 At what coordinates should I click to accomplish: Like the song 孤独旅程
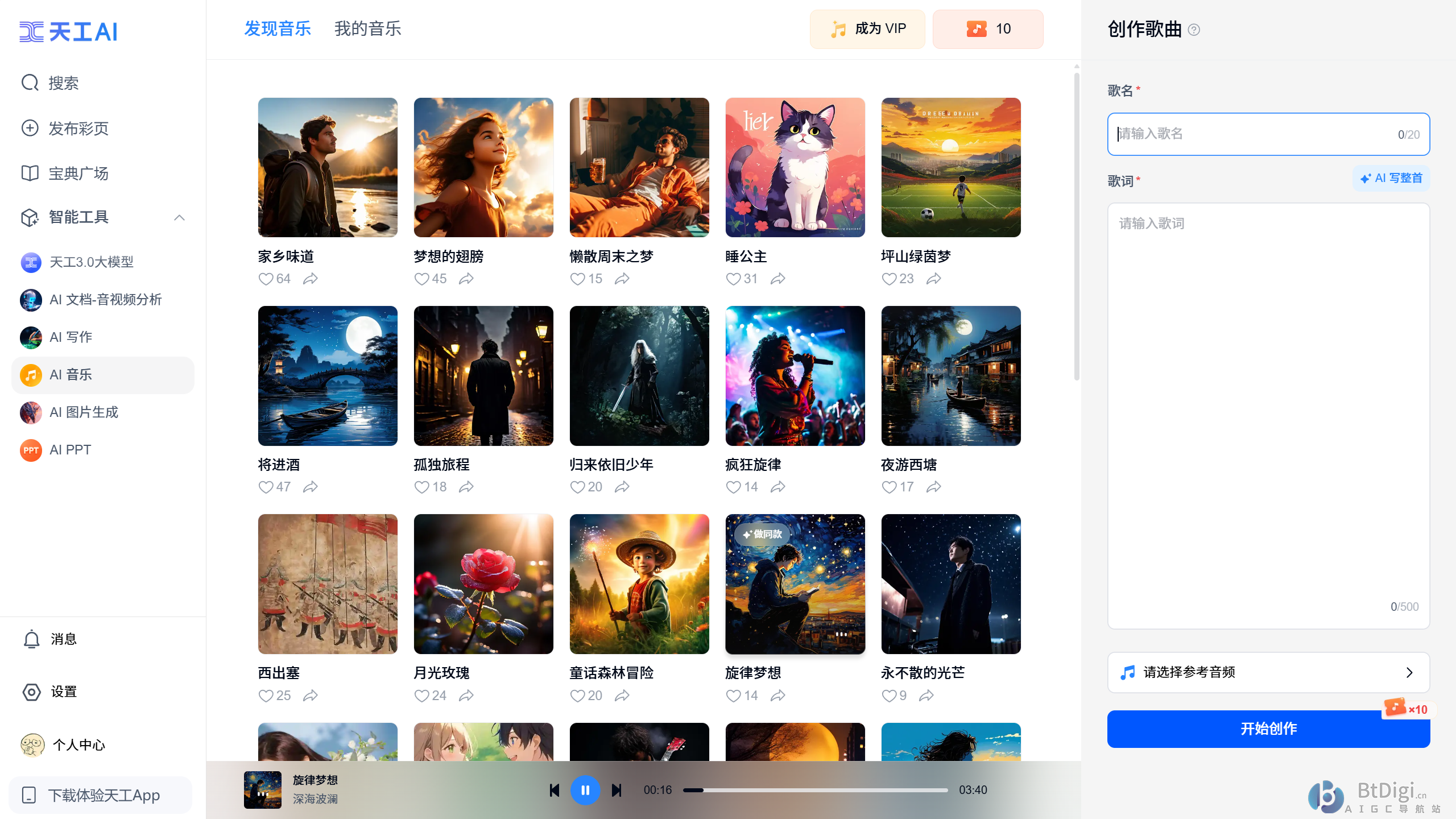[422, 487]
